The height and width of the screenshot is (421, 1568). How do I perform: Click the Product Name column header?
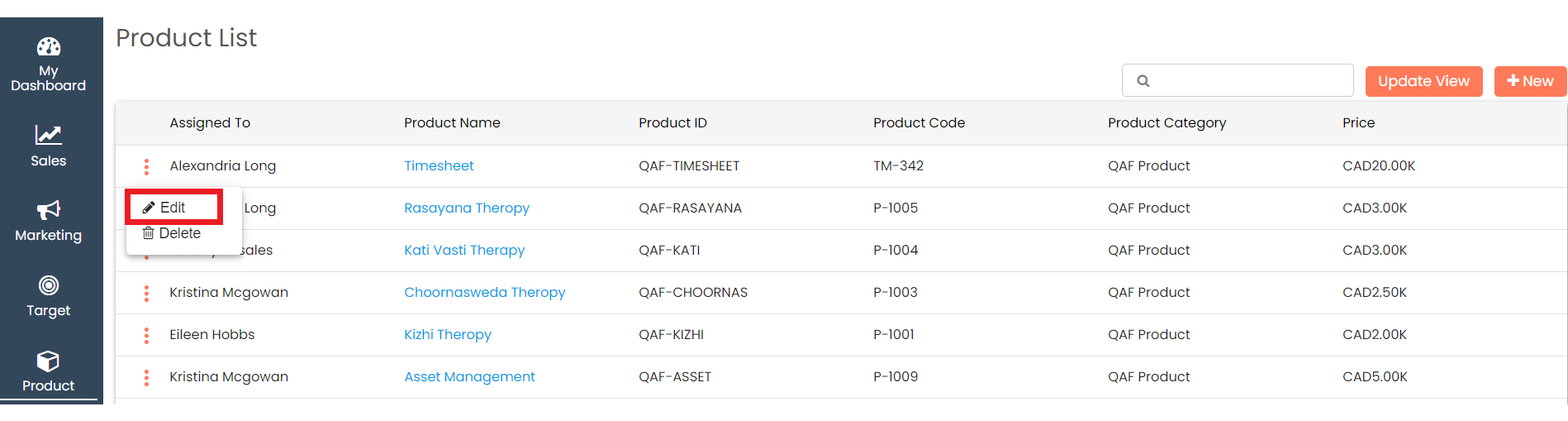coord(452,122)
